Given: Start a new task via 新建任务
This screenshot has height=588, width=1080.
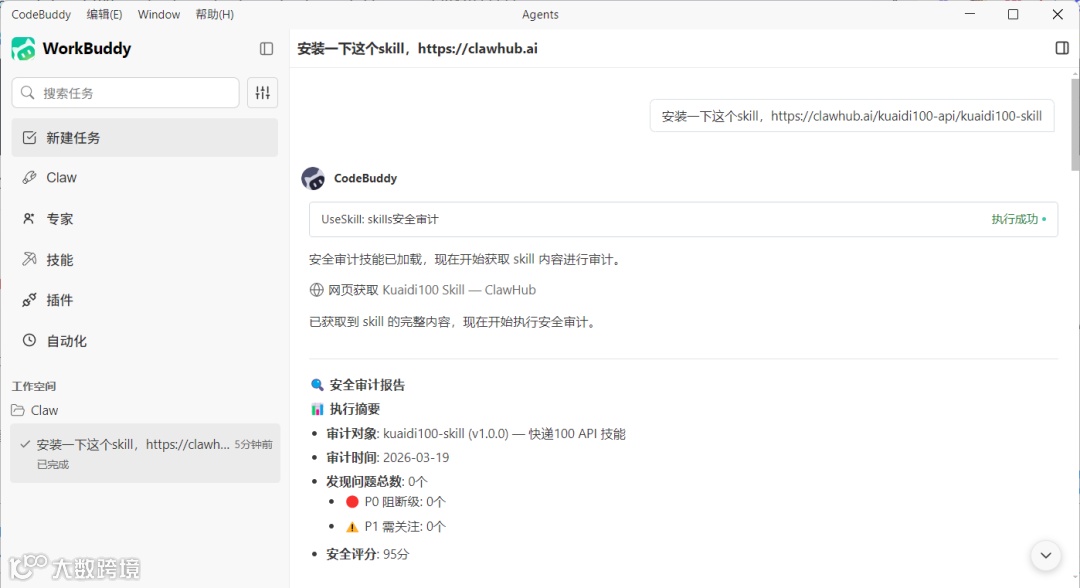Looking at the screenshot, I should tap(145, 138).
